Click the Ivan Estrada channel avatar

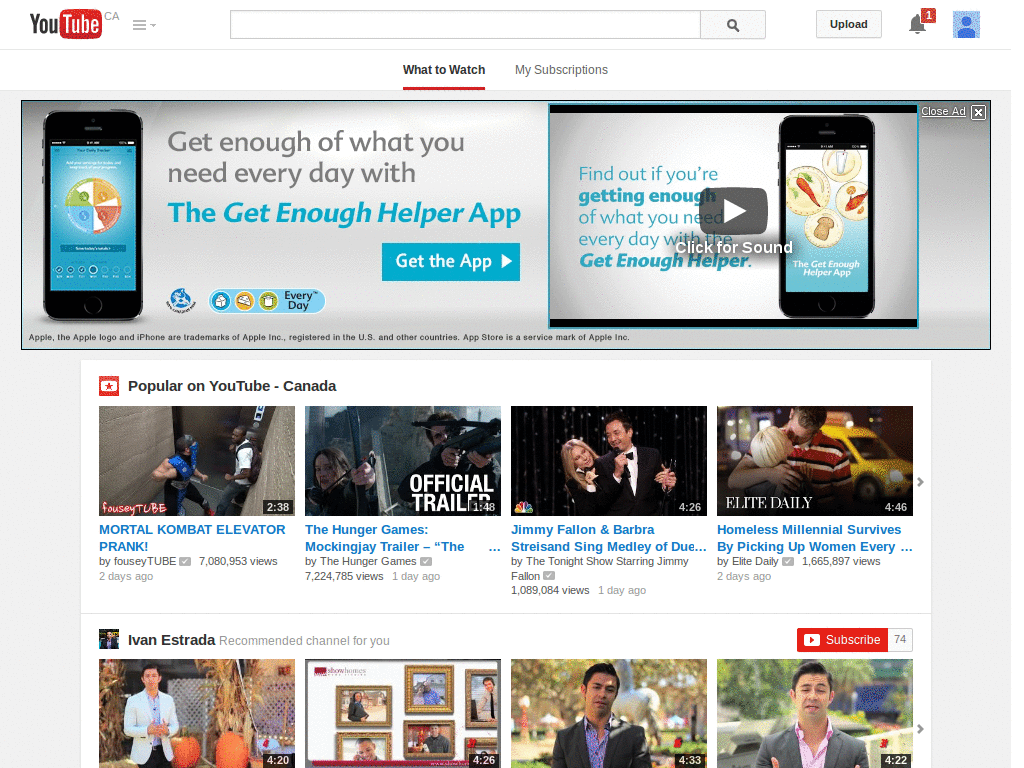[109, 639]
